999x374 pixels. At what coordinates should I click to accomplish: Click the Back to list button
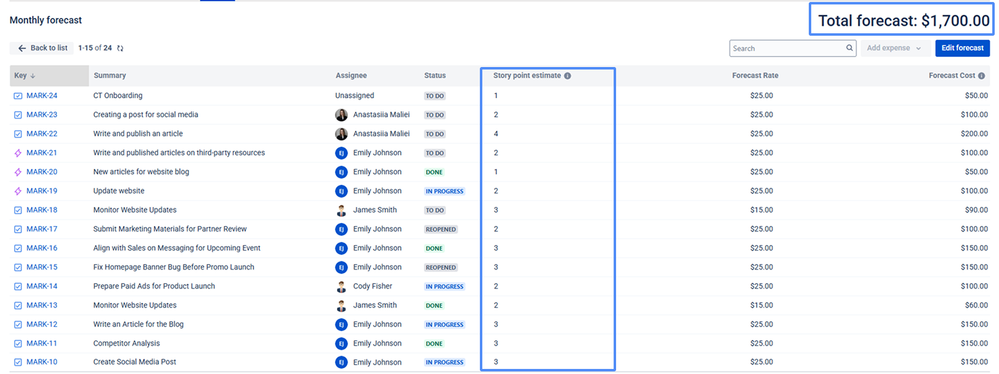point(41,48)
